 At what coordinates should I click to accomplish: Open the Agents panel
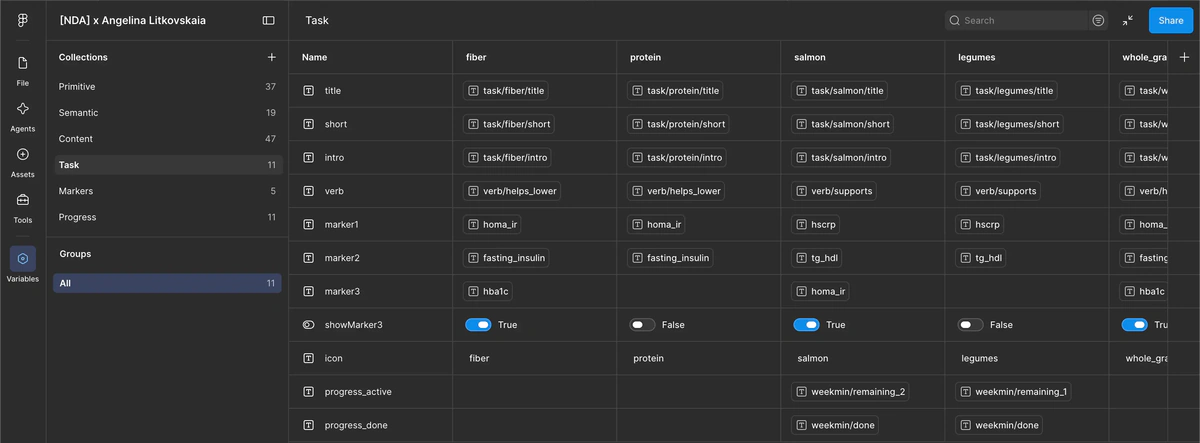click(x=22, y=116)
